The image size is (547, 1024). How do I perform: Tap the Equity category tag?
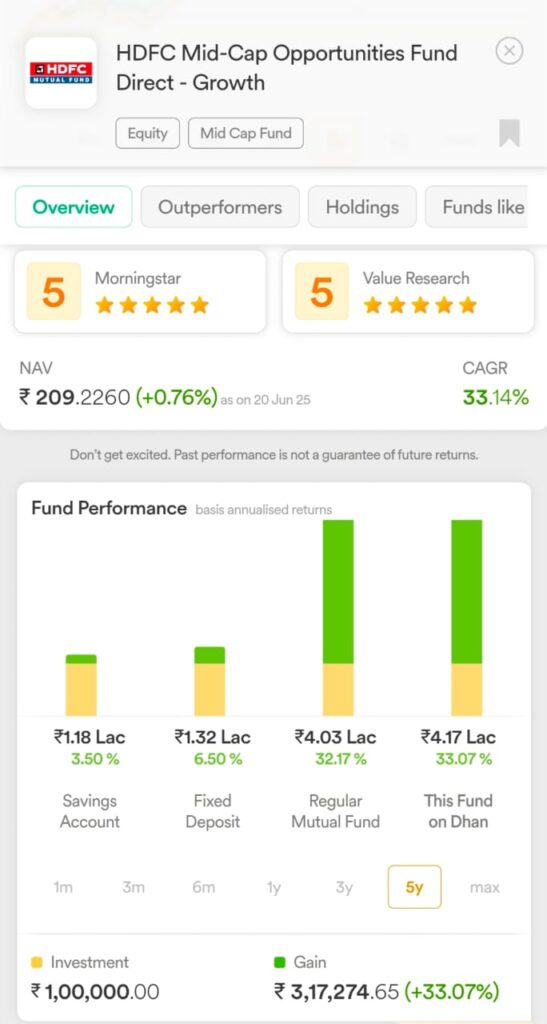pyautogui.click(x=148, y=133)
